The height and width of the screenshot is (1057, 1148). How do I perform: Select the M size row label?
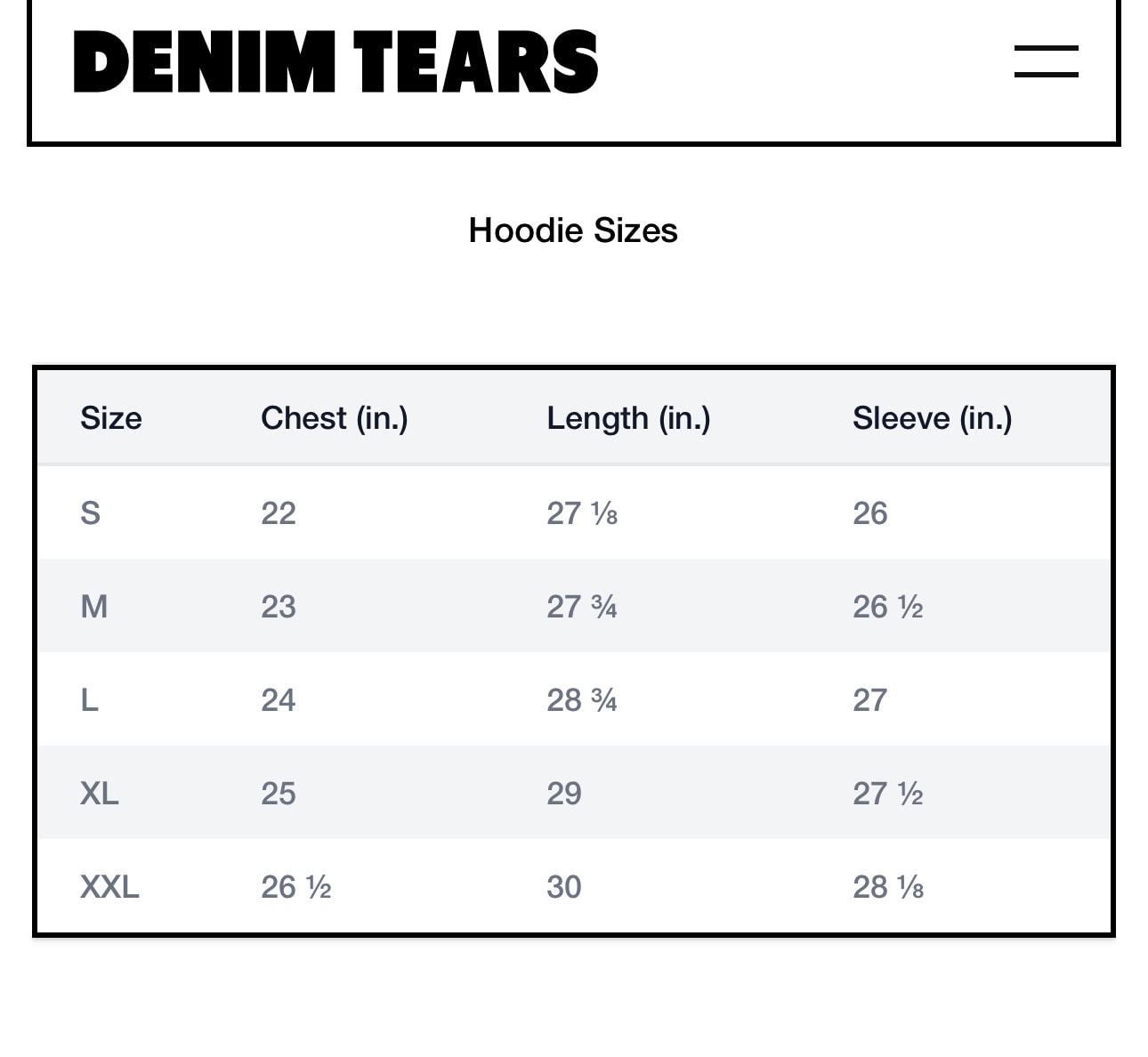click(x=93, y=607)
